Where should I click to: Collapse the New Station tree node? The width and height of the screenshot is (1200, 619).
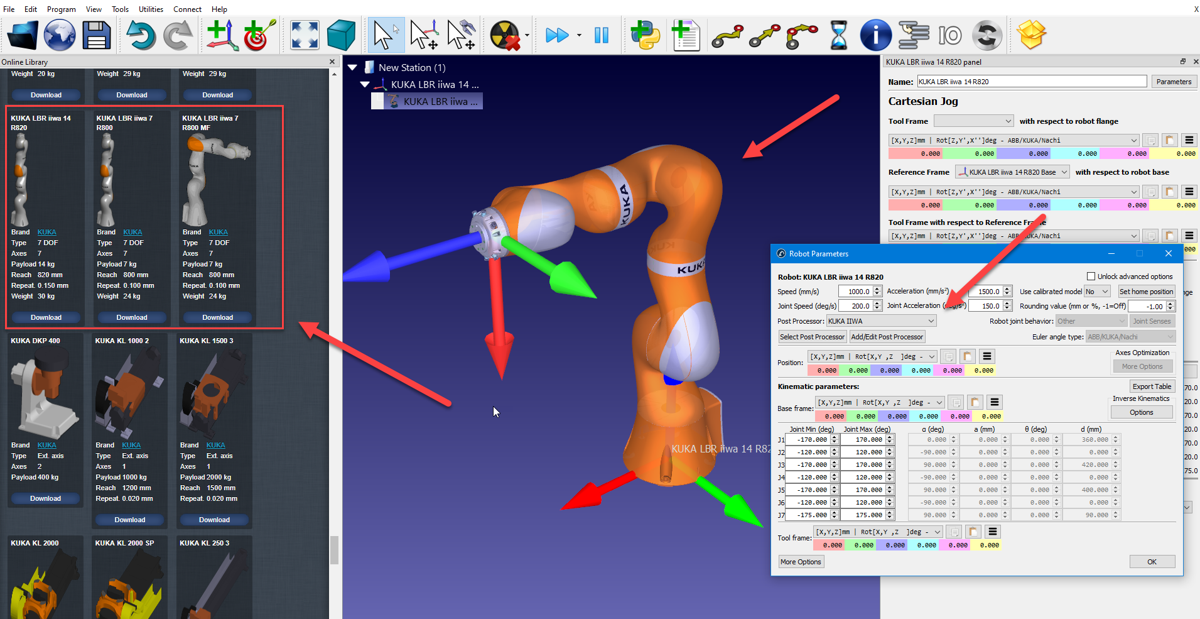(353, 68)
